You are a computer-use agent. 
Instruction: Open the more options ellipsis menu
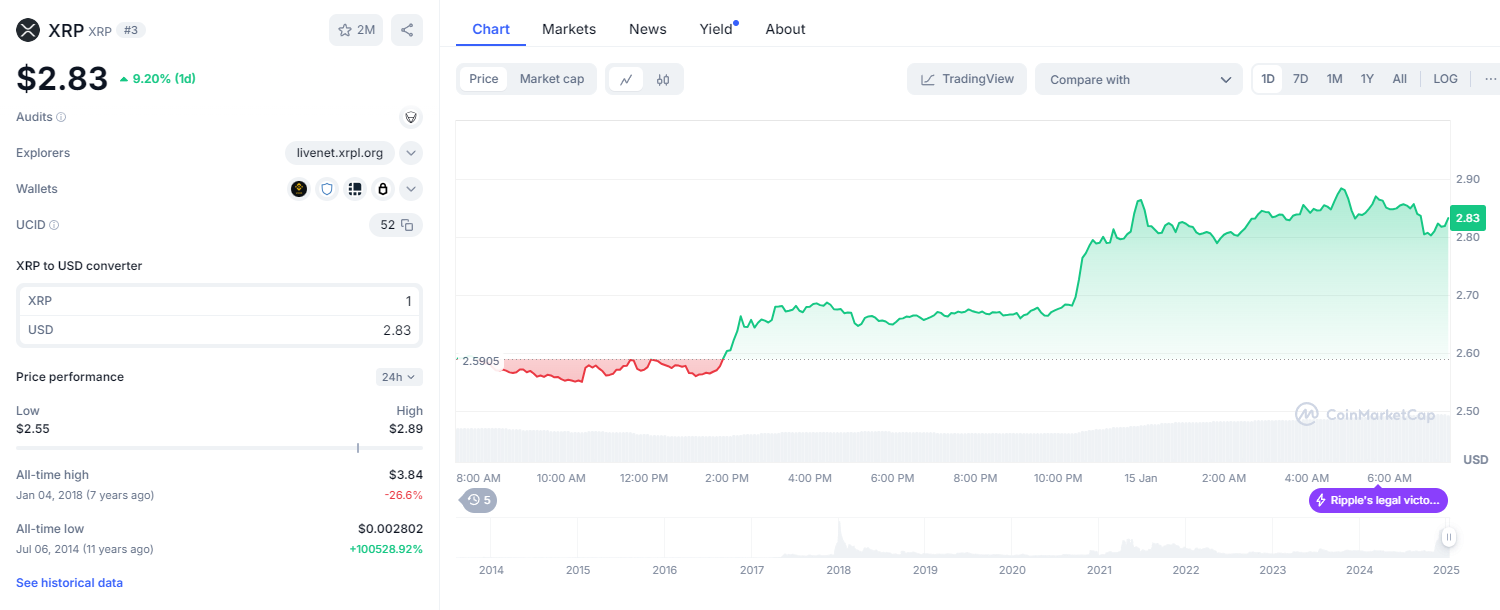[x=1491, y=79]
